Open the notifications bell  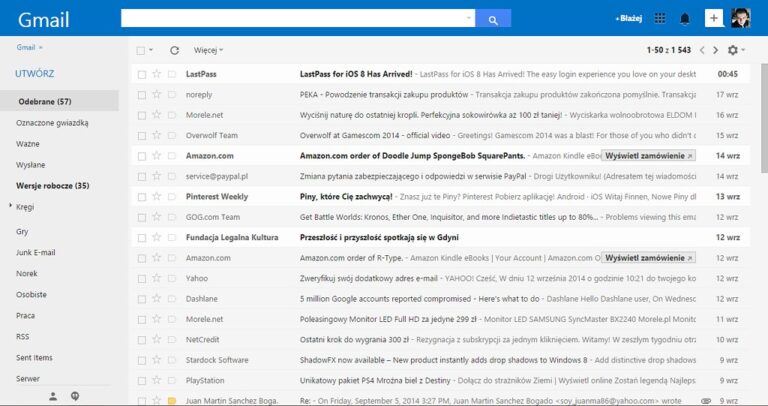click(685, 19)
